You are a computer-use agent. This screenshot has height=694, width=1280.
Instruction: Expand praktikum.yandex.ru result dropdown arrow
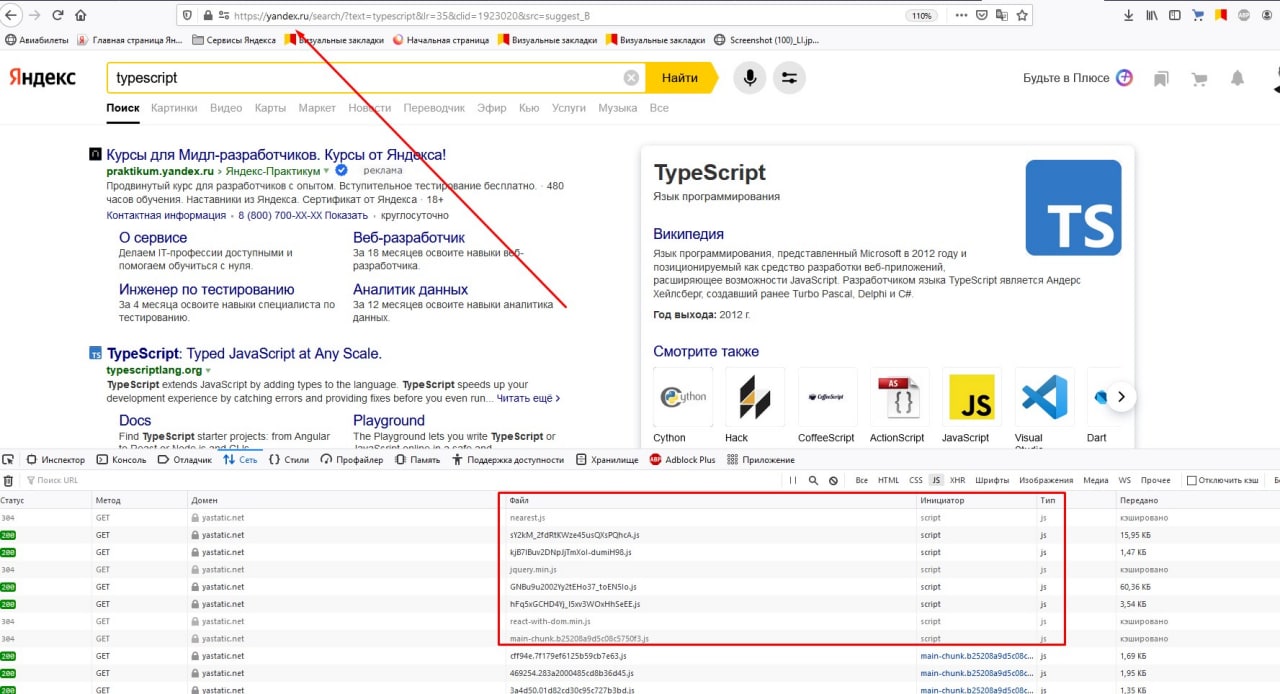pyautogui.click(x=326, y=171)
